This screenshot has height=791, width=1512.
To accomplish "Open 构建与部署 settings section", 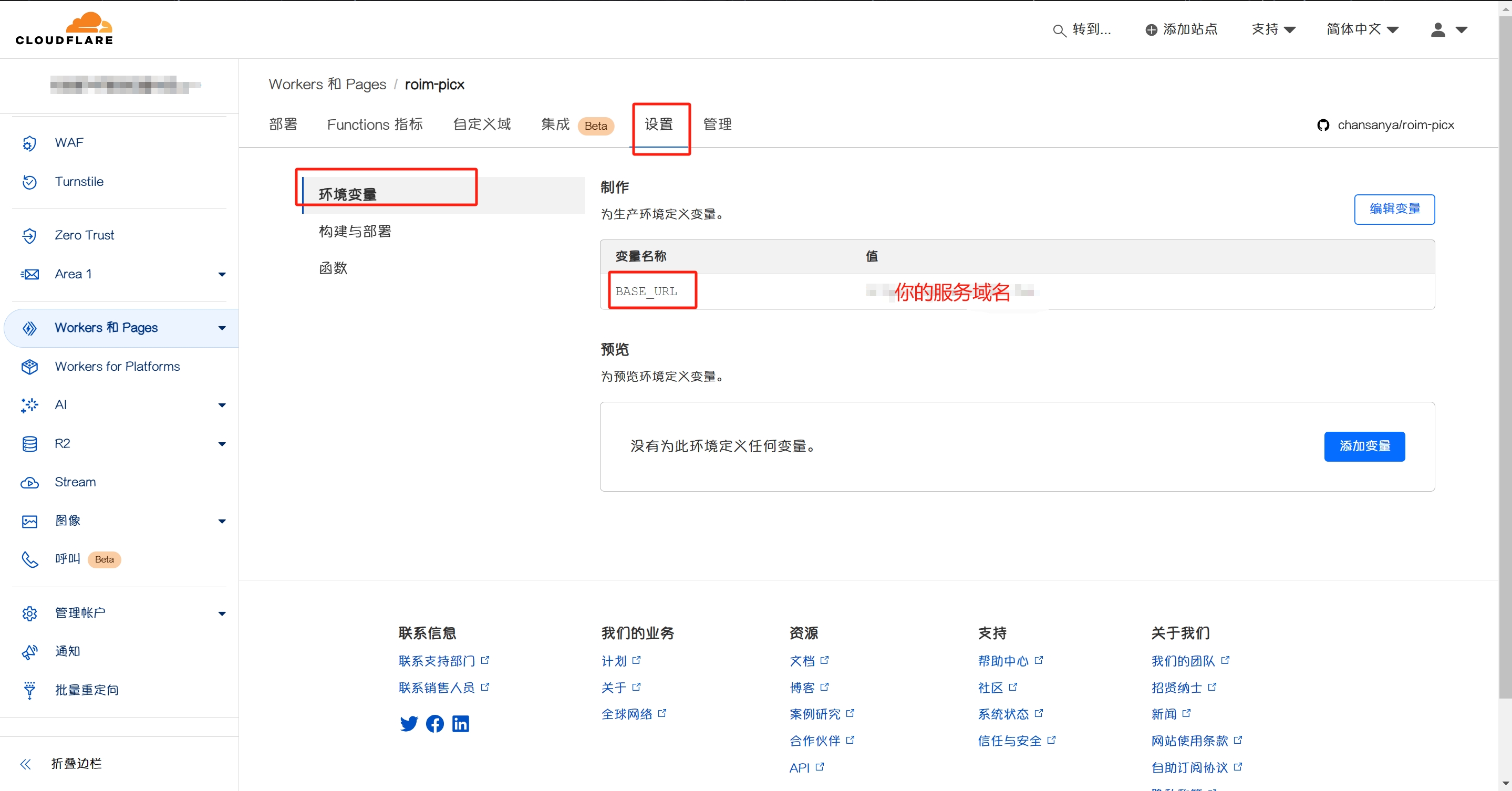I will point(355,231).
